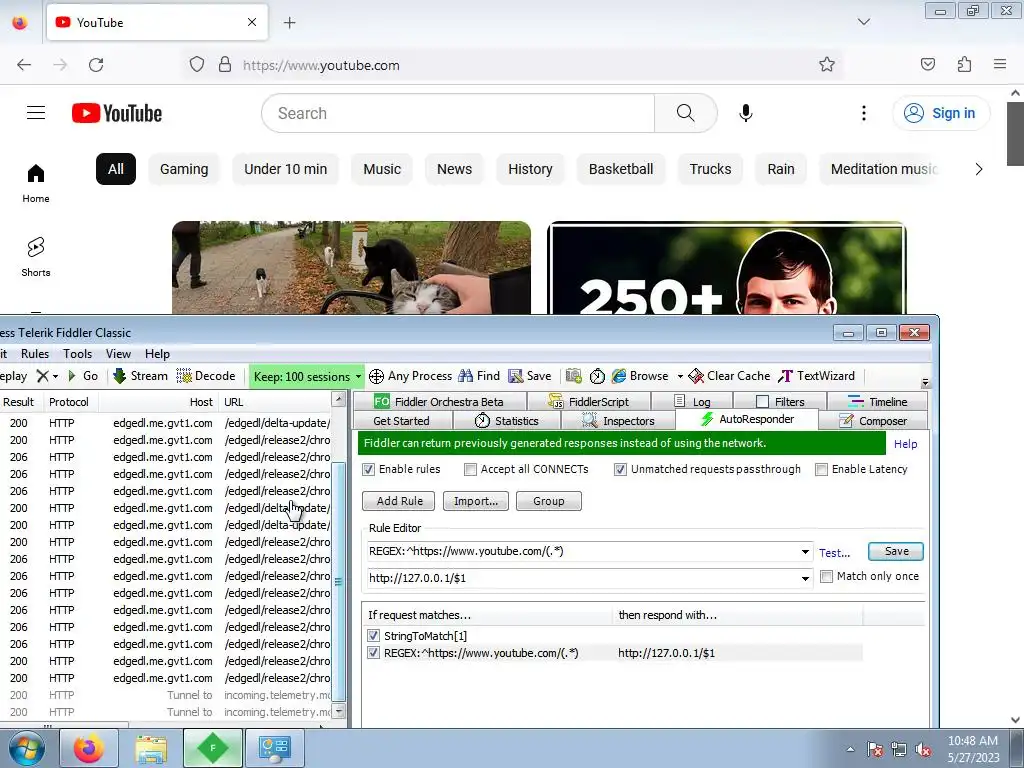1024x768 pixels.
Task: Click Clear Cache in Fiddler toolbar
Action: (729, 376)
